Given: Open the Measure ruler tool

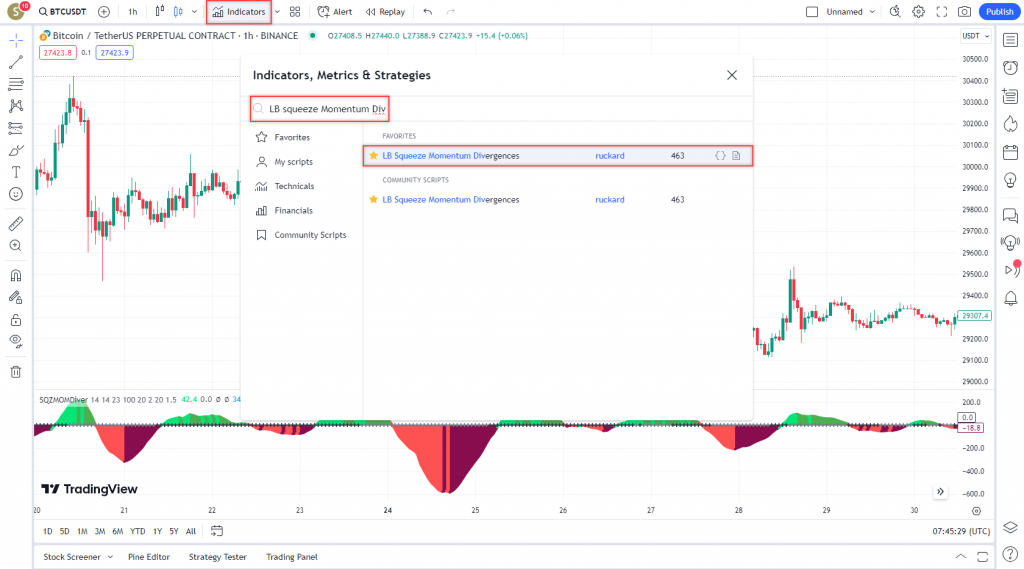Looking at the screenshot, I should pos(16,223).
